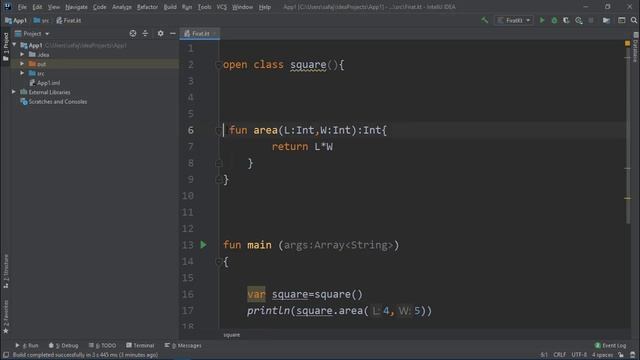Image resolution: width=640 pixels, height=360 pixels.
Task: Click tool window quick-access icon in status bar
Action: point(6,355)
